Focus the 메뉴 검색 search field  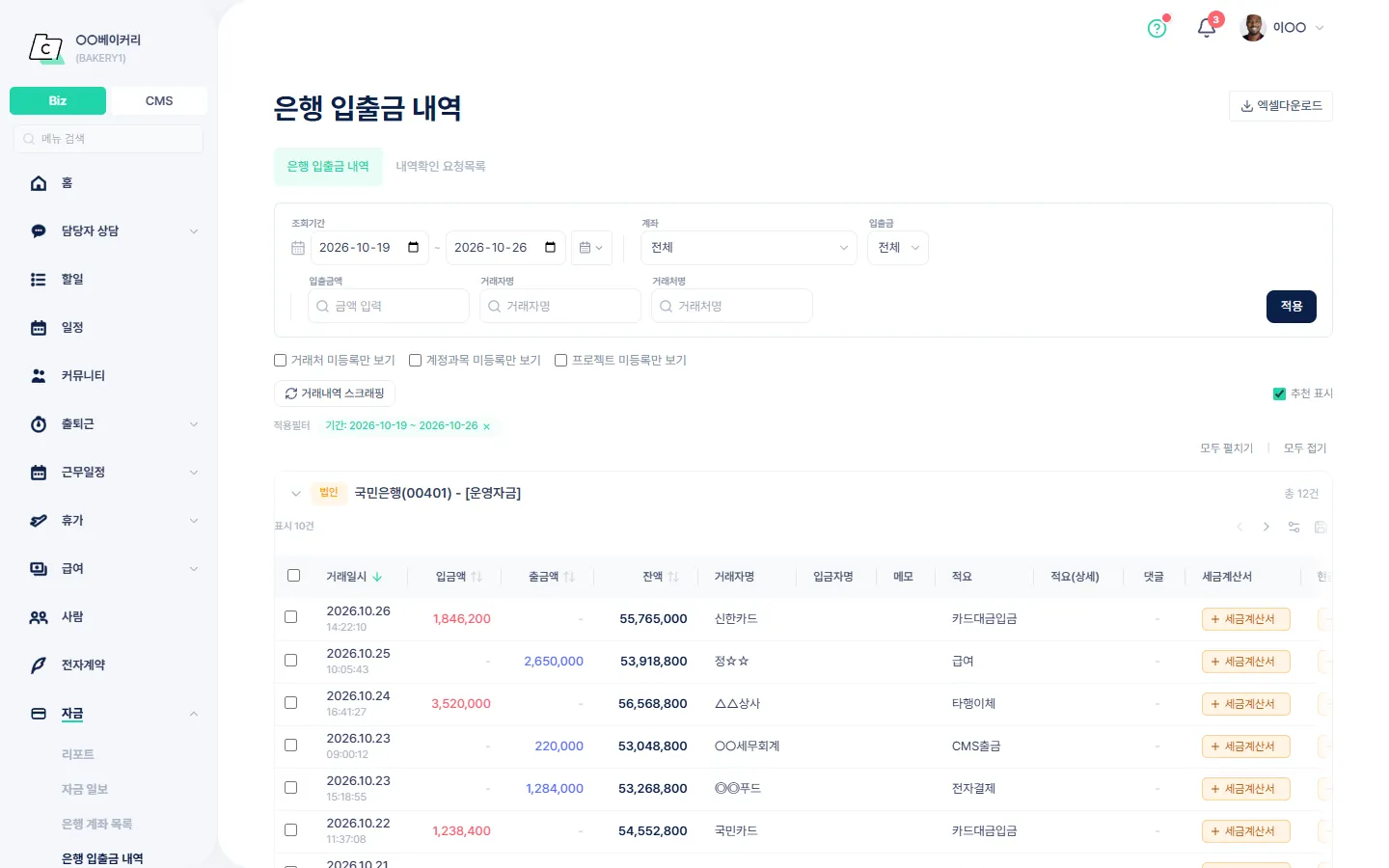pos(108,139)
